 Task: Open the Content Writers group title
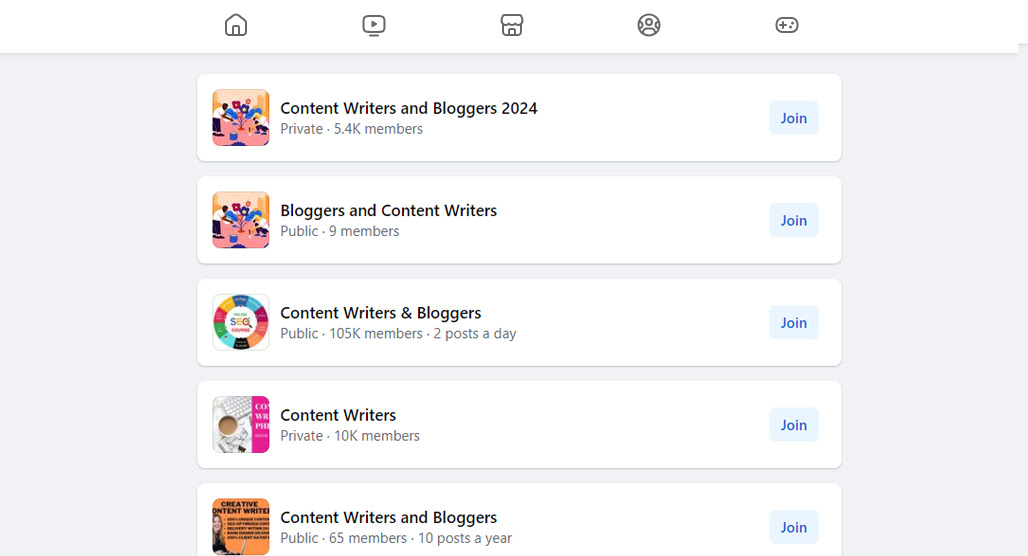coord(338,415)
